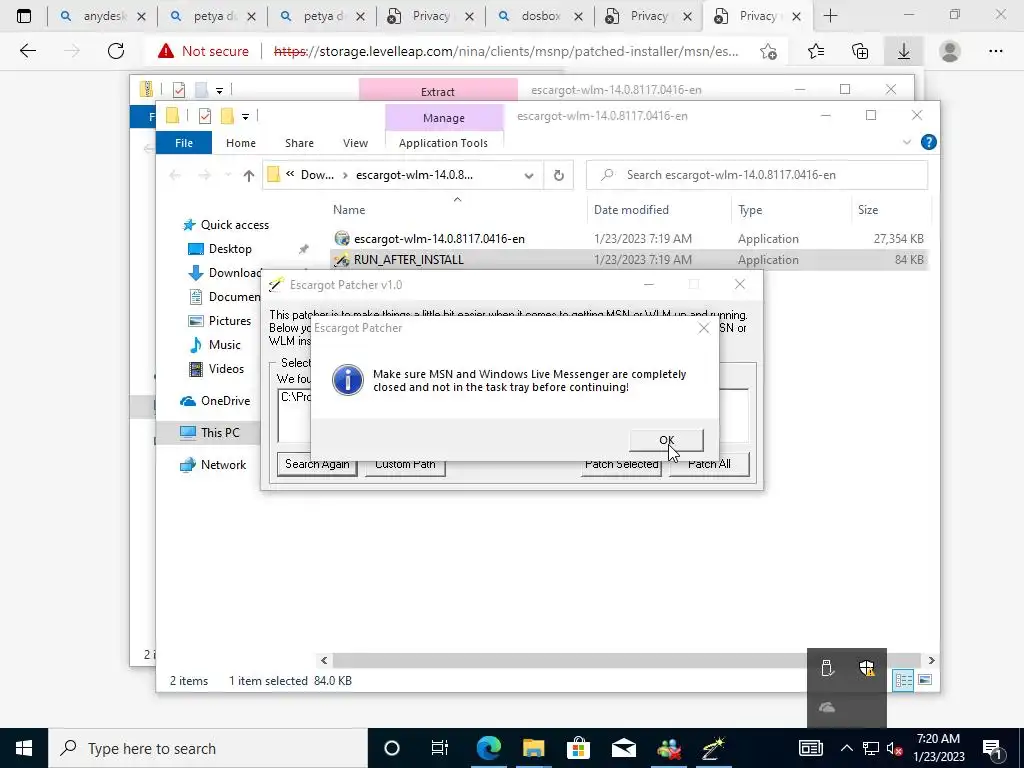
Task: Click the Search Again button
Action: 317,464
